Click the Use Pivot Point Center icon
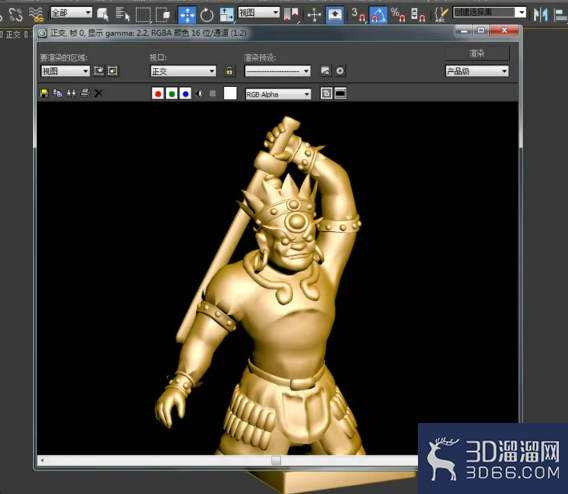This screenshot has height=494, width=568. [x=291, y=15]
